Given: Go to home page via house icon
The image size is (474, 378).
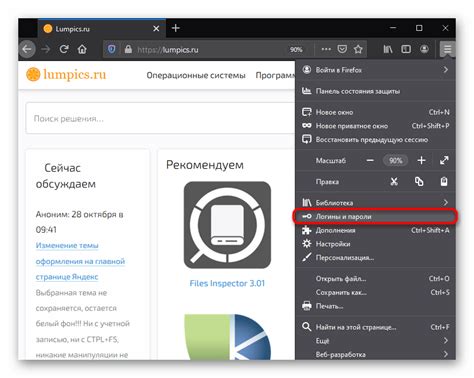Looking at the screenshot, I should coord(82,49).
